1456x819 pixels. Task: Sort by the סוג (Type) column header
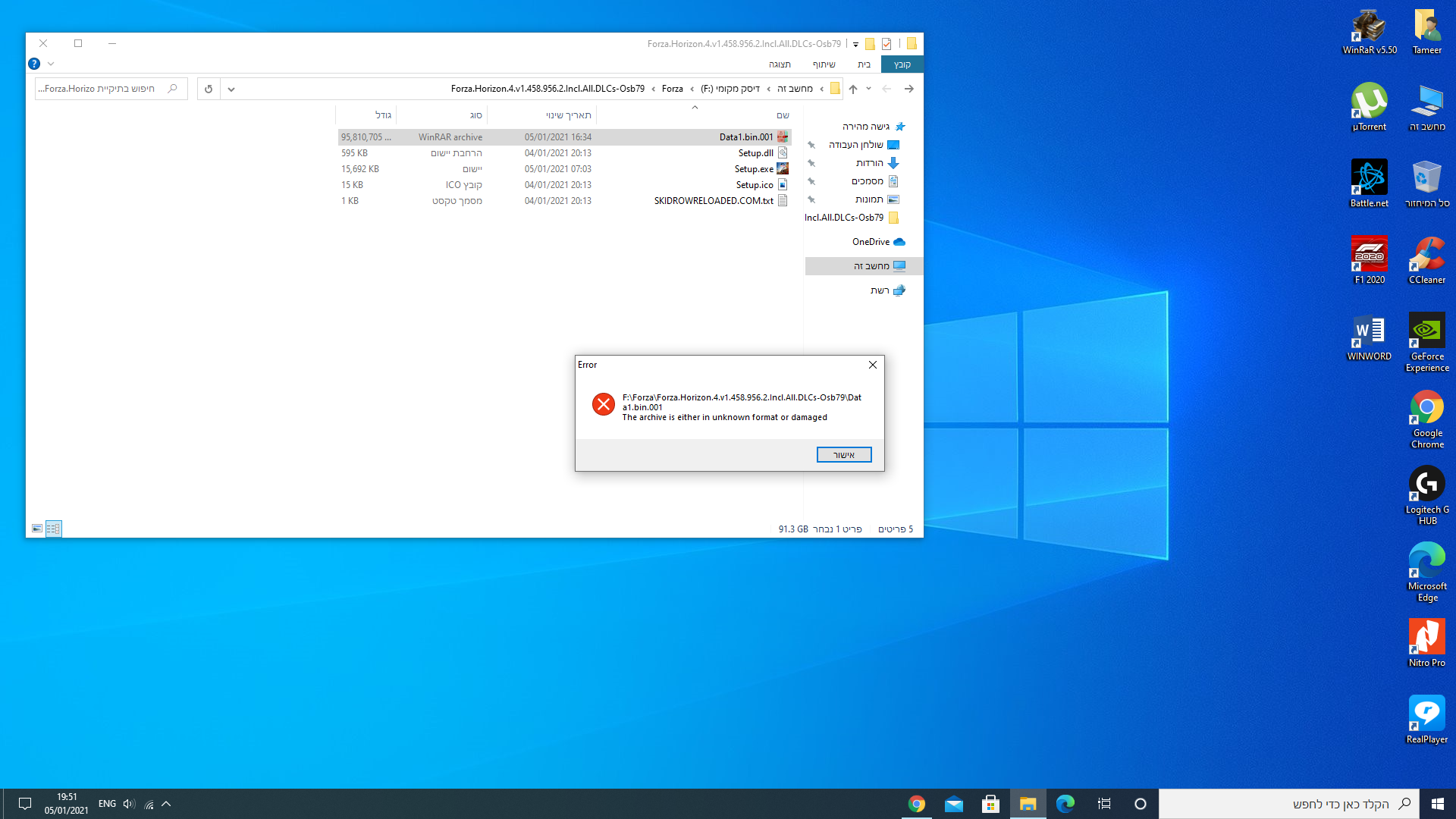point(441,115)
